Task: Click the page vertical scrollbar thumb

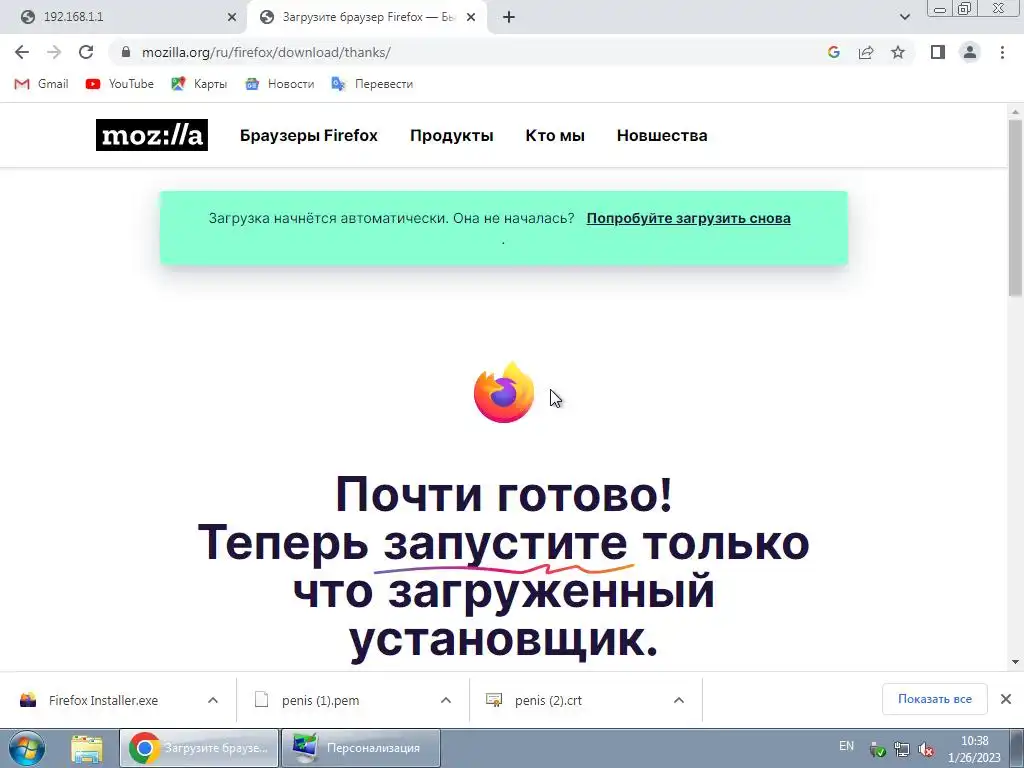Action: [1016, 207]
